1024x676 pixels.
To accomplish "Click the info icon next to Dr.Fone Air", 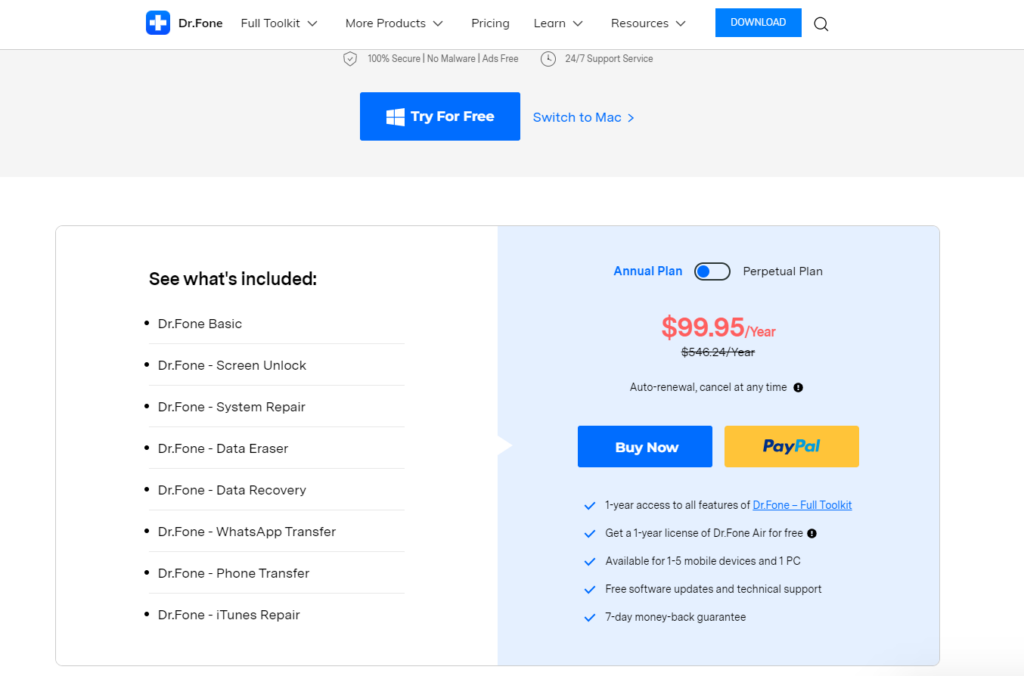I will tap(812, 534).
